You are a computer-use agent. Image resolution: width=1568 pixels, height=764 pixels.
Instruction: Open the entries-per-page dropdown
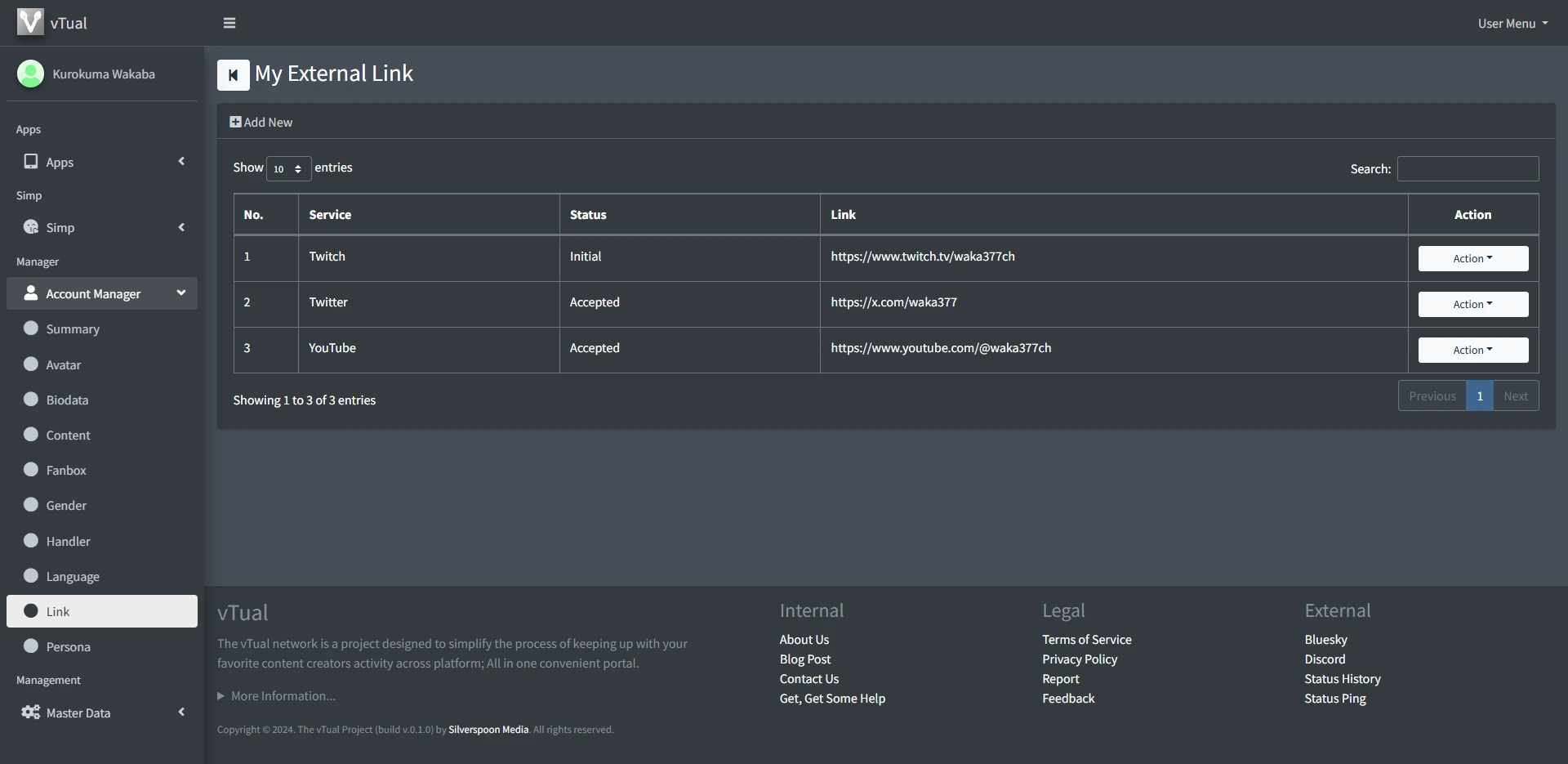pos(288,168)
